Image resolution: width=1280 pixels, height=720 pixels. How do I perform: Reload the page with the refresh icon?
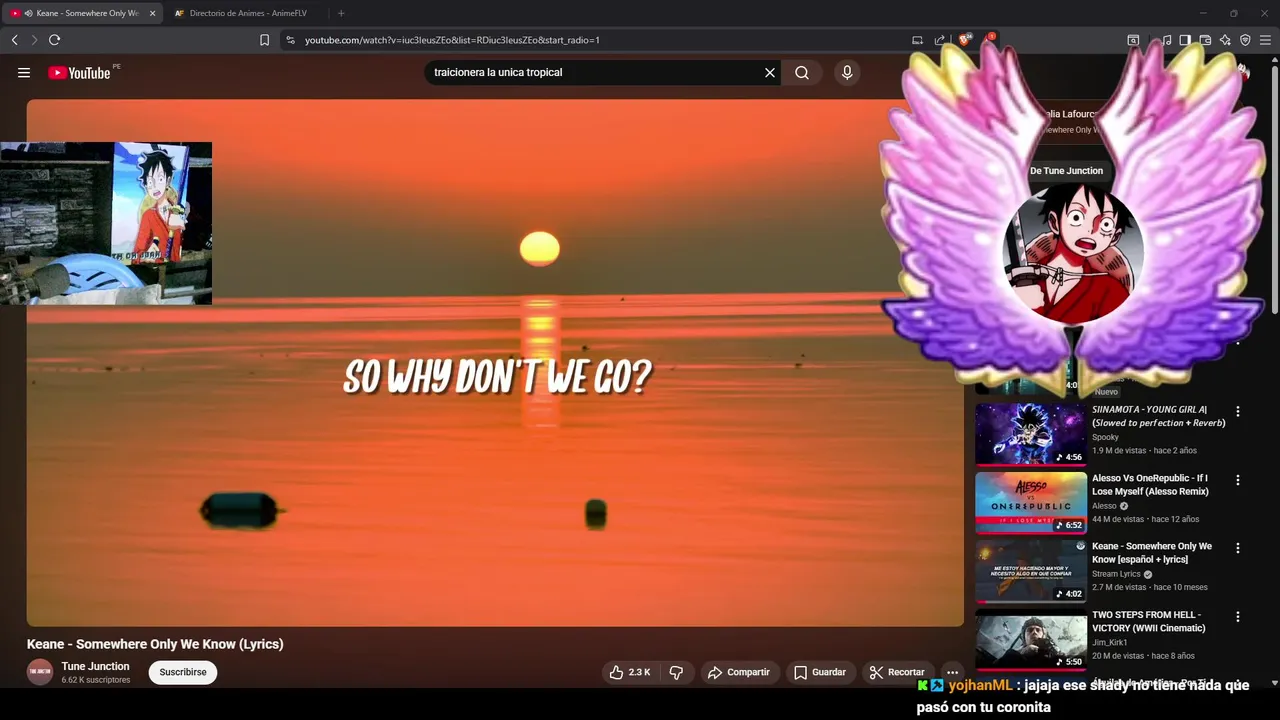pos(54,40)
